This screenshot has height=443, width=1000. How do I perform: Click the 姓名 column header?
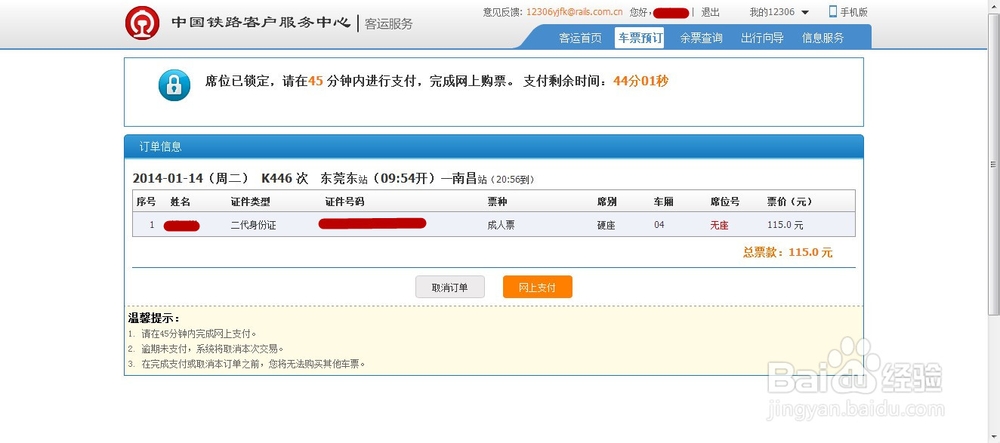click(x=180, y=201)
